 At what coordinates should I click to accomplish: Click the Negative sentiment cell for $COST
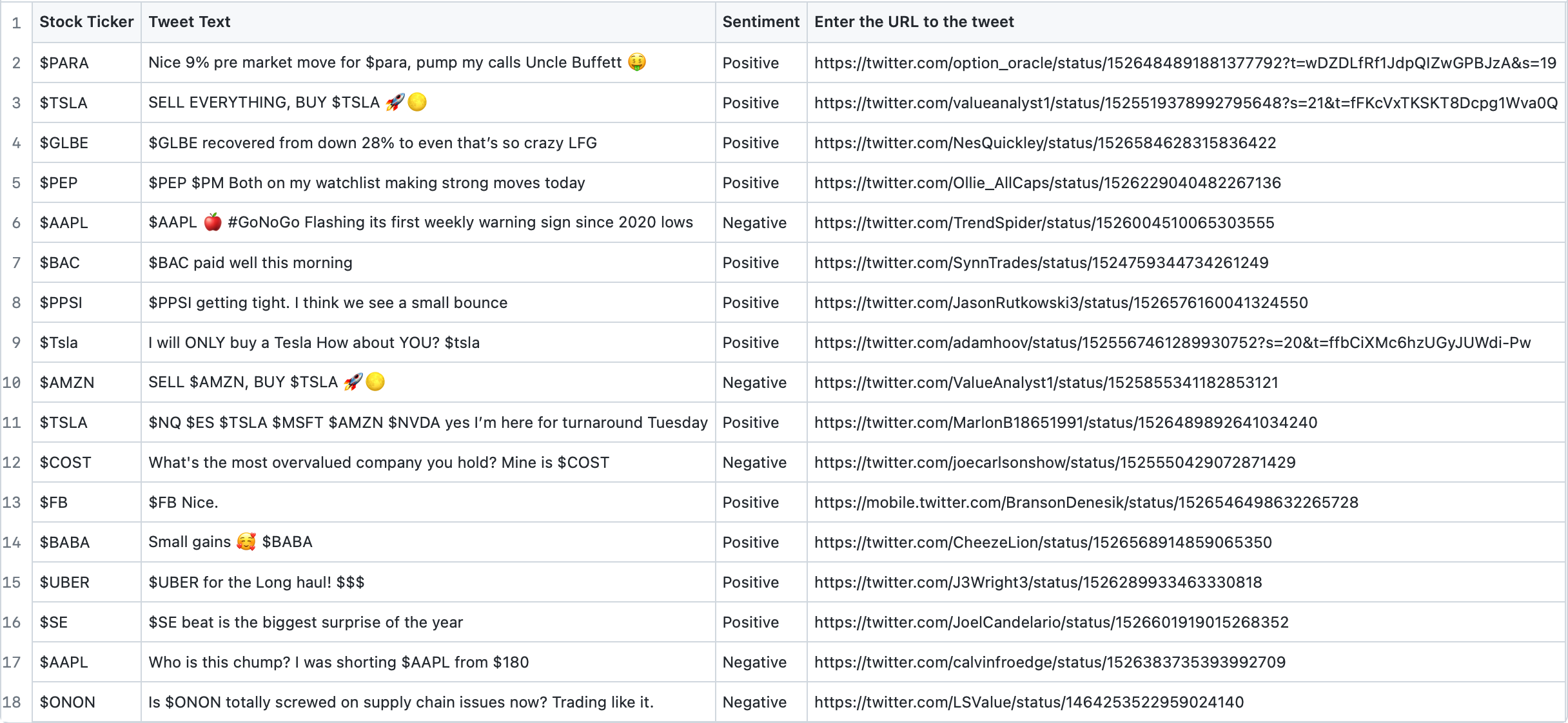tap(761, 462)
